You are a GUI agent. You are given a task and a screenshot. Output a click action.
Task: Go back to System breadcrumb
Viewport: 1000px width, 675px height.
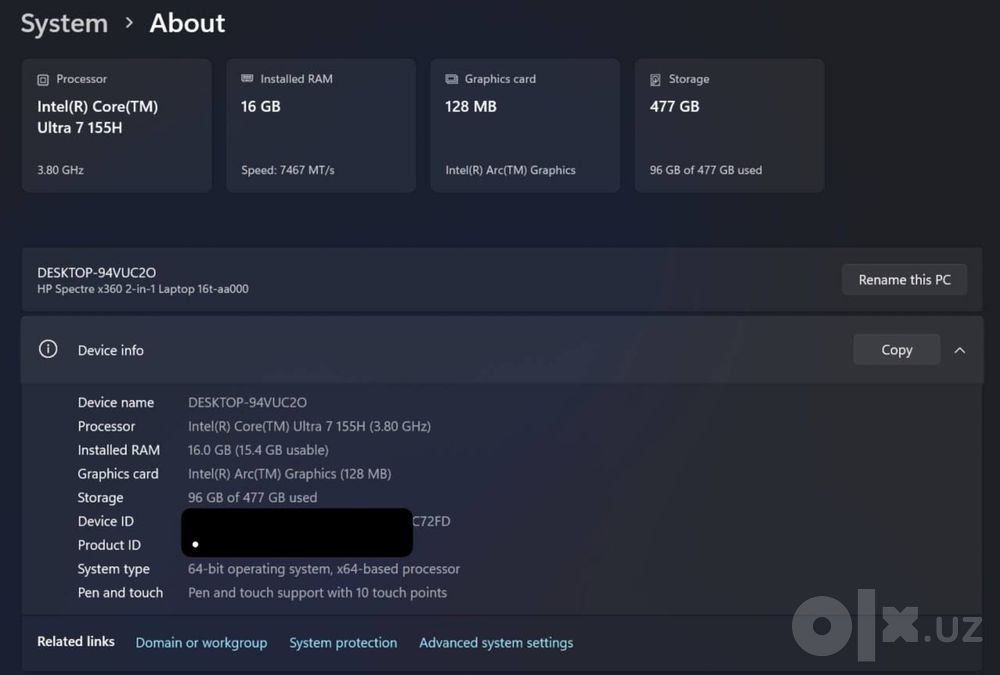(x=64, y=24)
